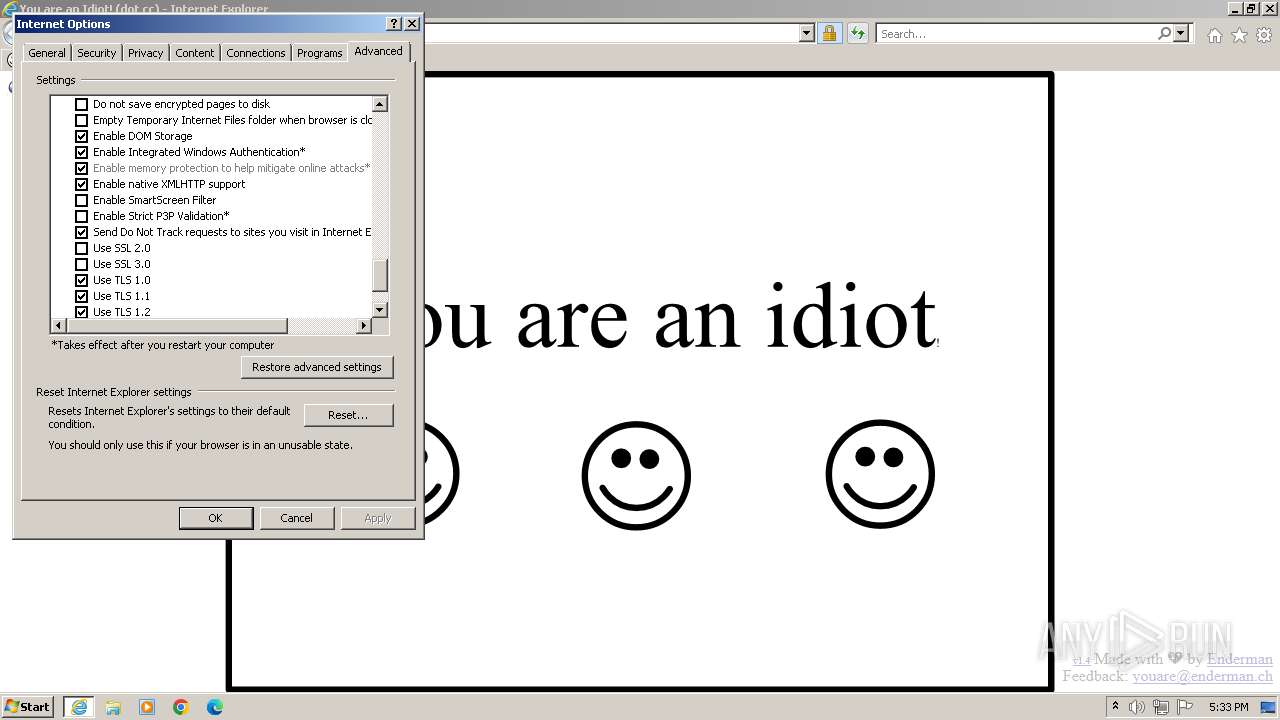
Task: Show hidden tray icons arrow
Action: [x=1115, y=707]
